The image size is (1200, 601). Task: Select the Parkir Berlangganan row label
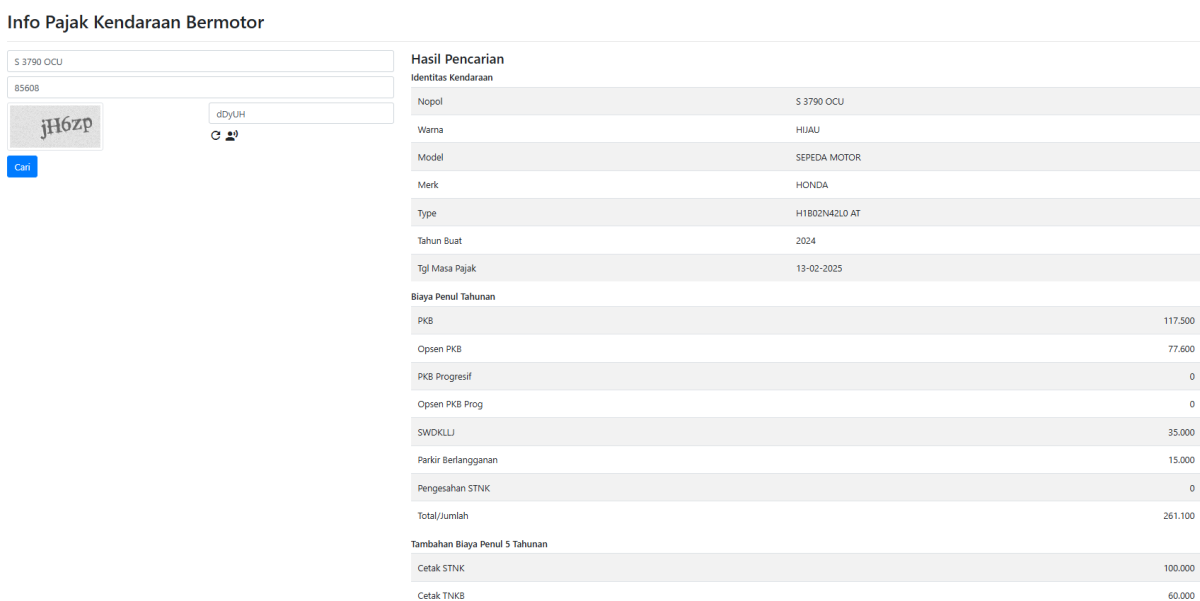pyautogui.click(x=457, y=460)
